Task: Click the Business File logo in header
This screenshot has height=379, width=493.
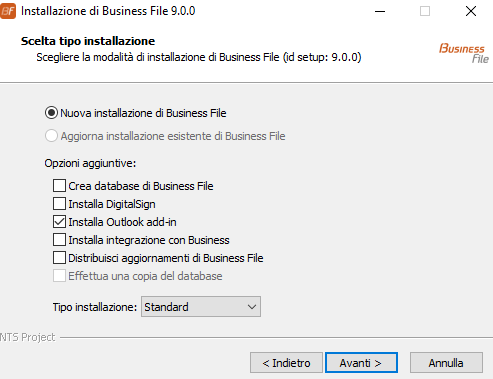Action: (464, 53)
